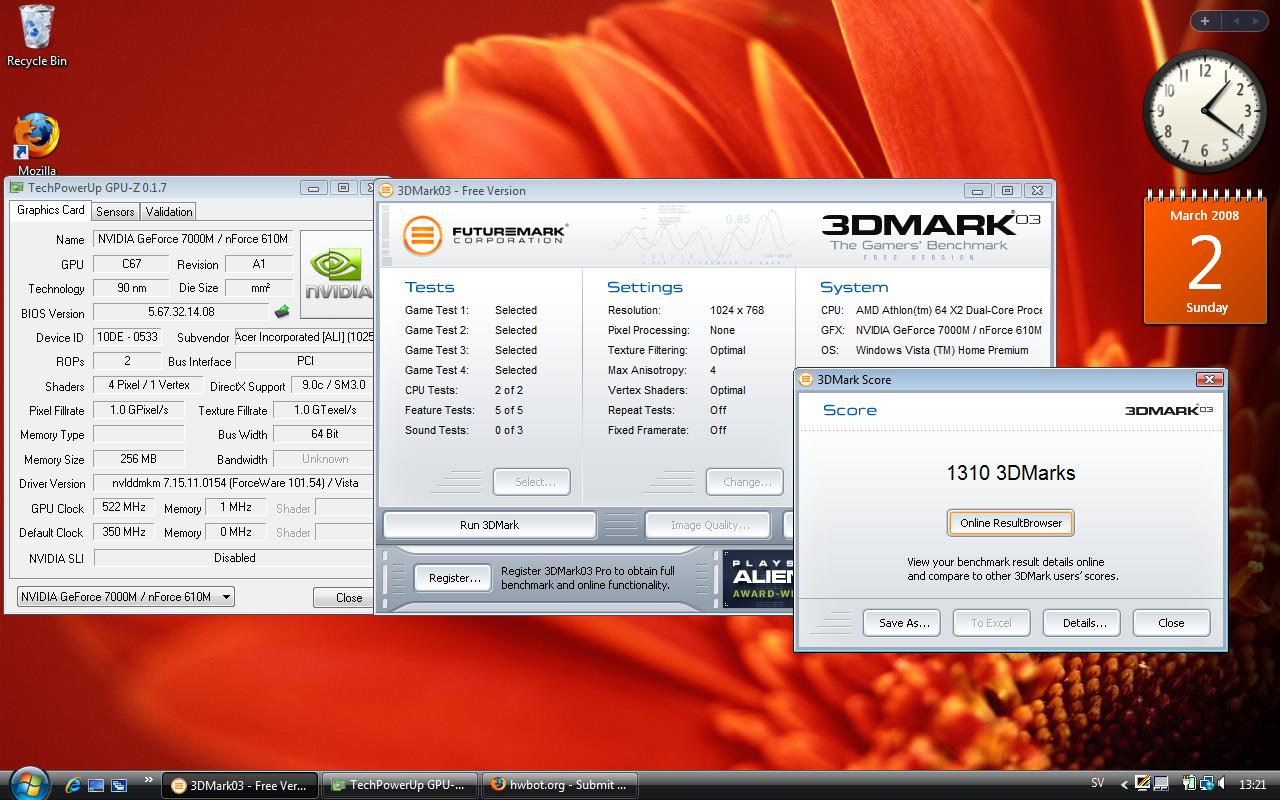
Task: Click the To Excel button
Action: tap(991, 623)
